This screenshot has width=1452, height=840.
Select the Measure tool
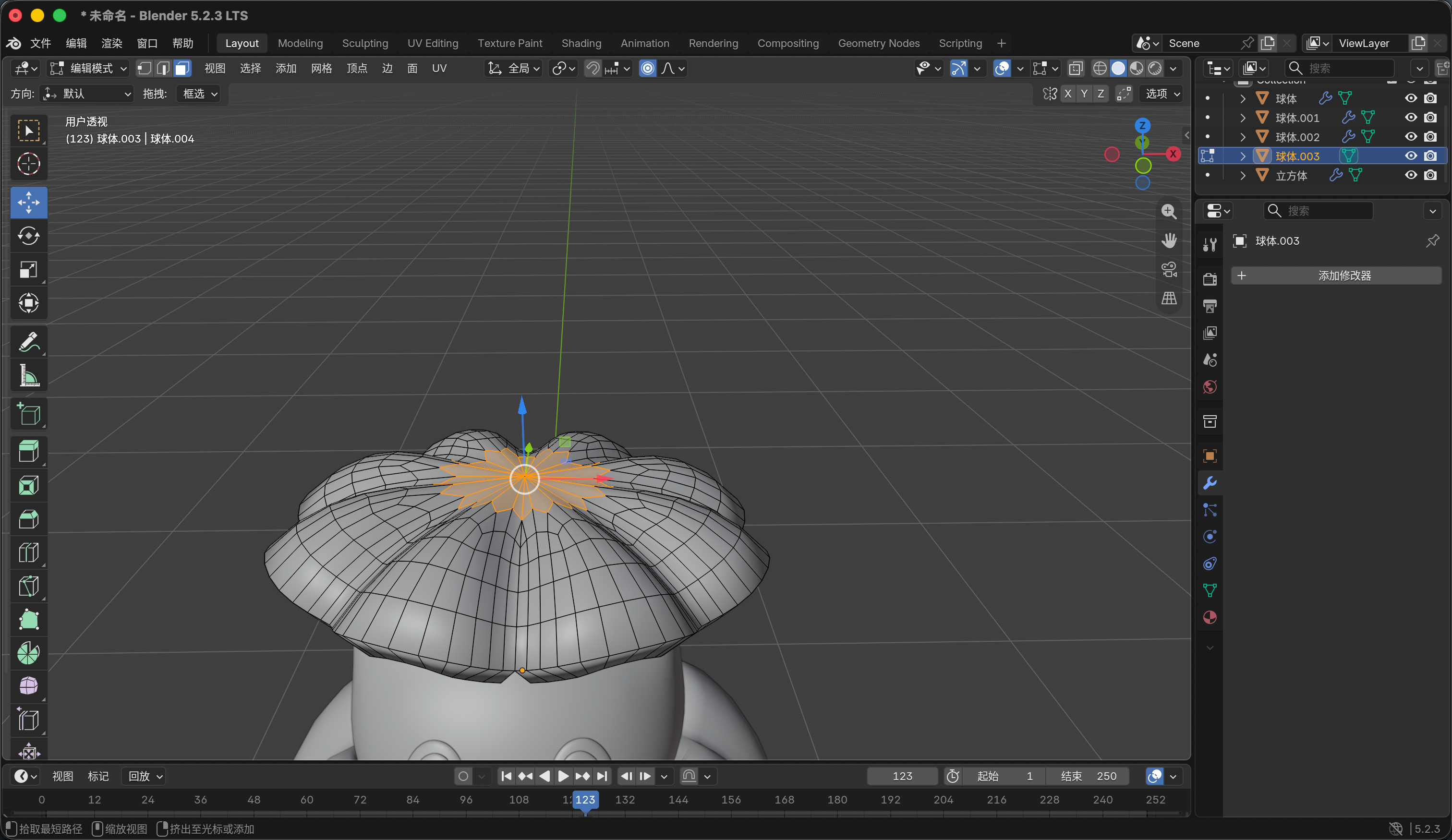[28, 375]
